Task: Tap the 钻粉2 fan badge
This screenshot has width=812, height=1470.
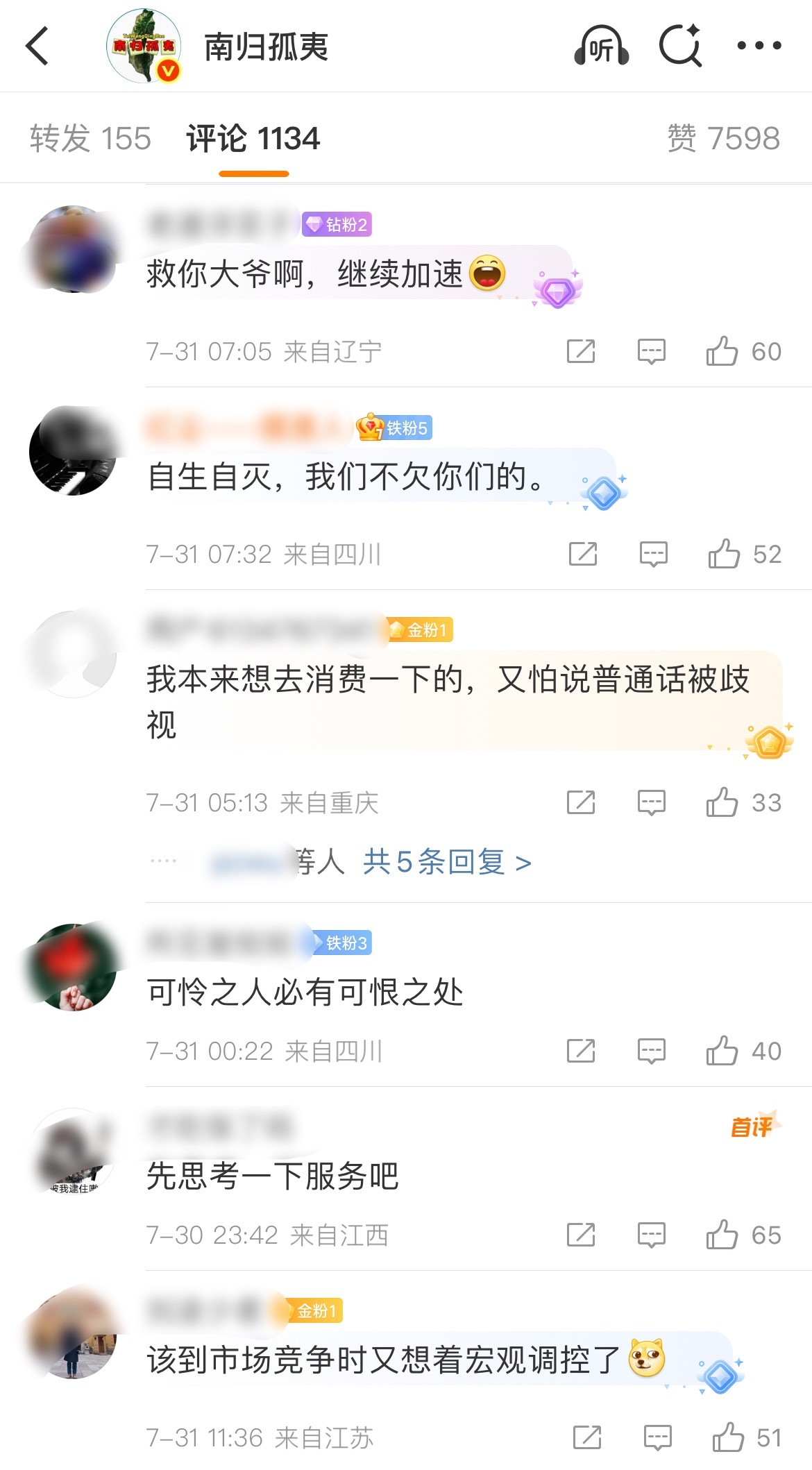Action: point(337,224)
